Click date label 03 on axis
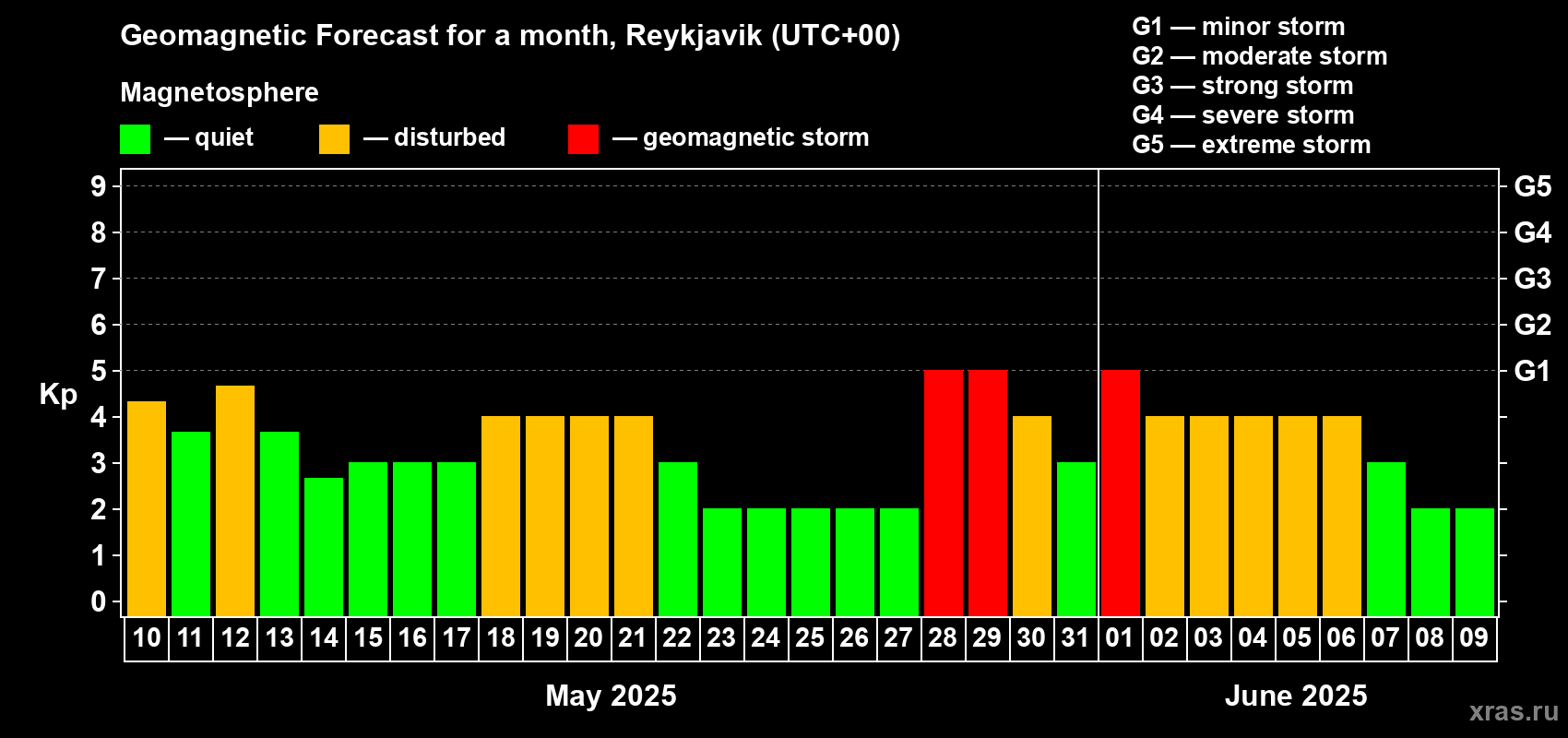 coord(1208,638)
